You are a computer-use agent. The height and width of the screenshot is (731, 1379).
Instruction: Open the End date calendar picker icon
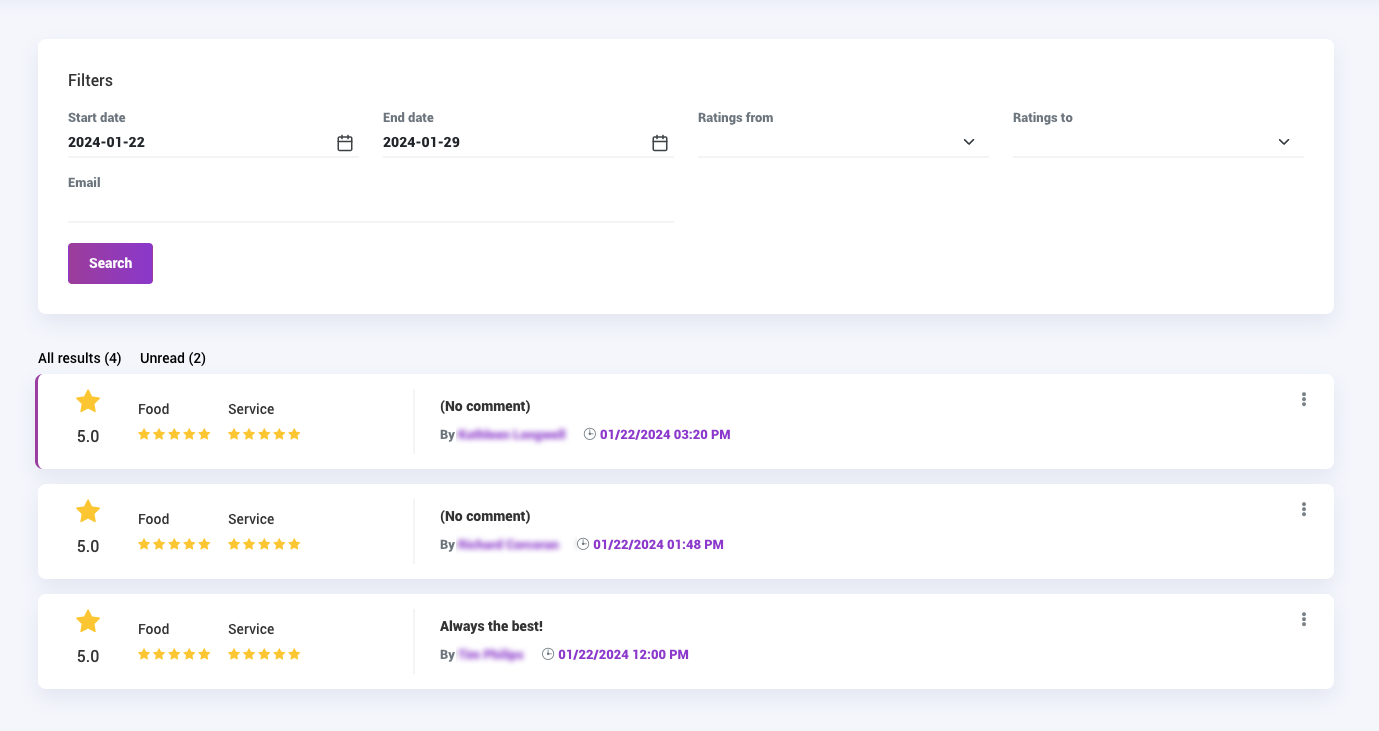pos(660,143)
